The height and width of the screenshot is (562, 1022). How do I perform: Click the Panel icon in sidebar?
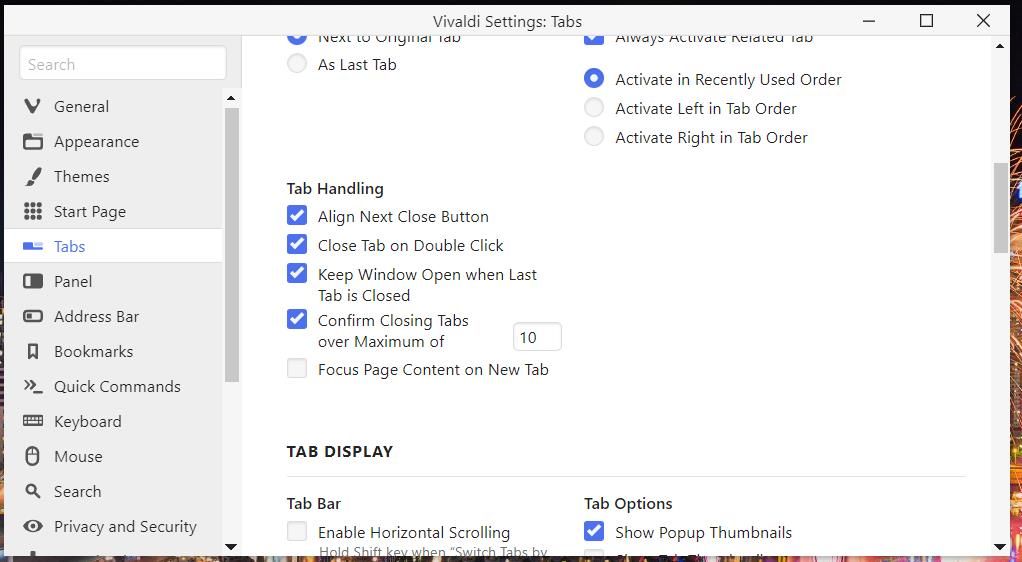(x=33, y=282)
